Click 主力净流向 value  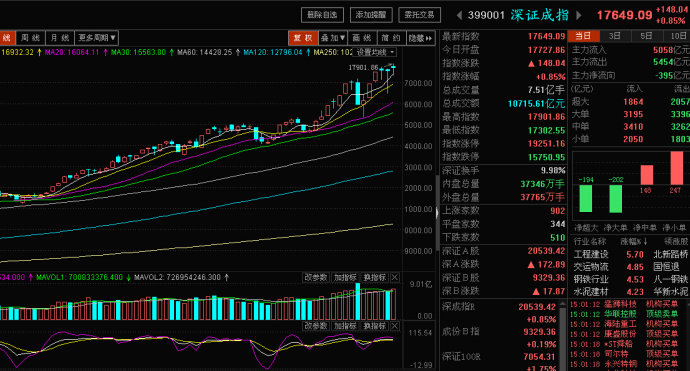point(672,75)
